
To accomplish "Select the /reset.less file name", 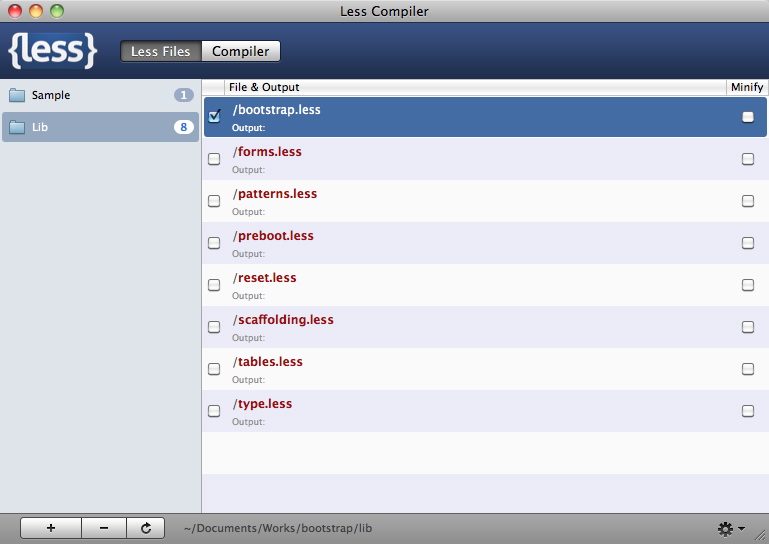I will 265,278.
